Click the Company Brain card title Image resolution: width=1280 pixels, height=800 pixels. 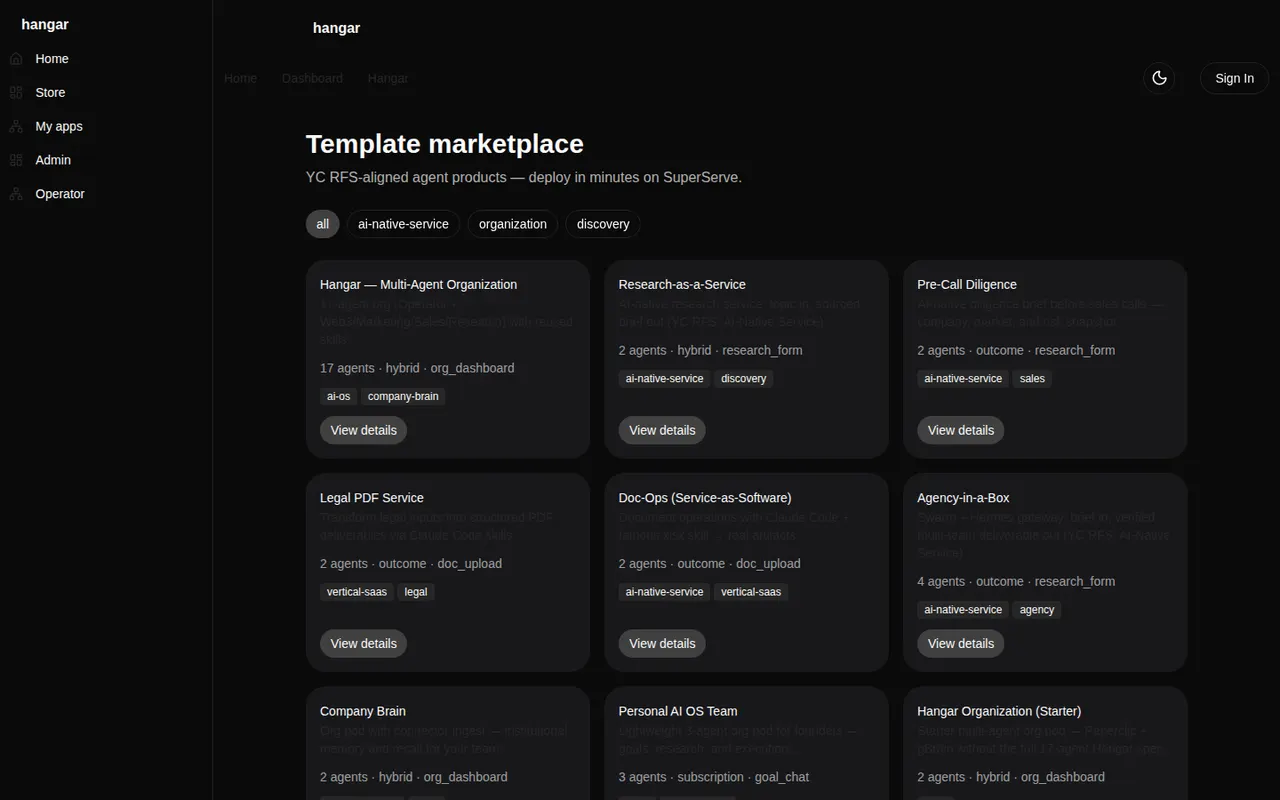click(363, 711)
